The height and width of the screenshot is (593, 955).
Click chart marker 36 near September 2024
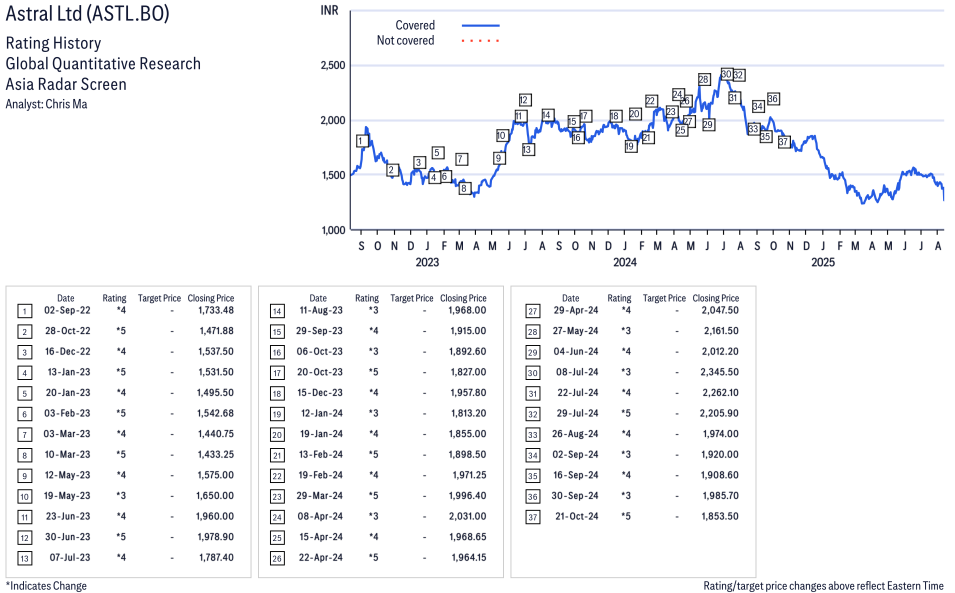point(773,99)
